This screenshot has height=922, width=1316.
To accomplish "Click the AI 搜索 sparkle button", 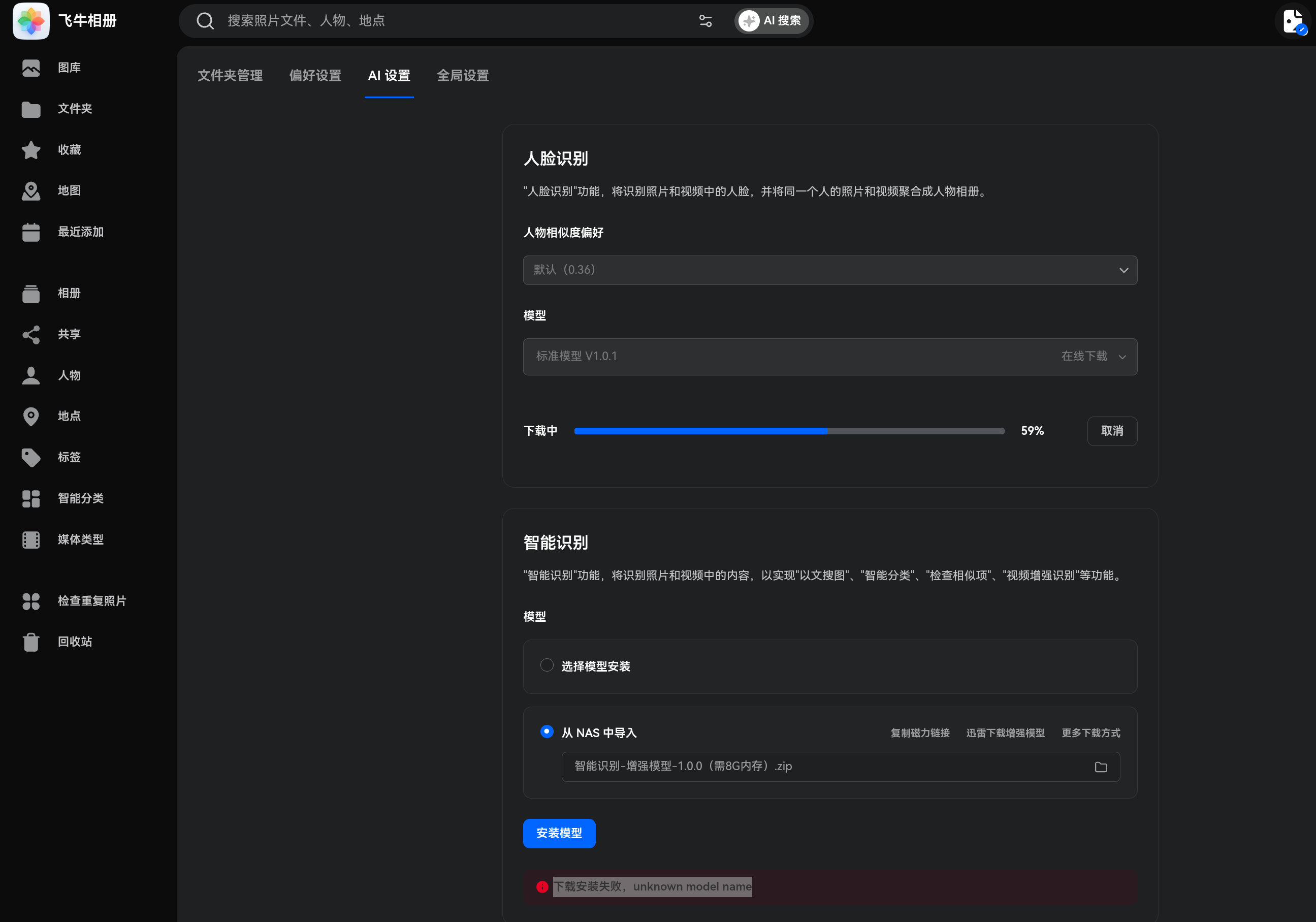I will pos(771,21).
